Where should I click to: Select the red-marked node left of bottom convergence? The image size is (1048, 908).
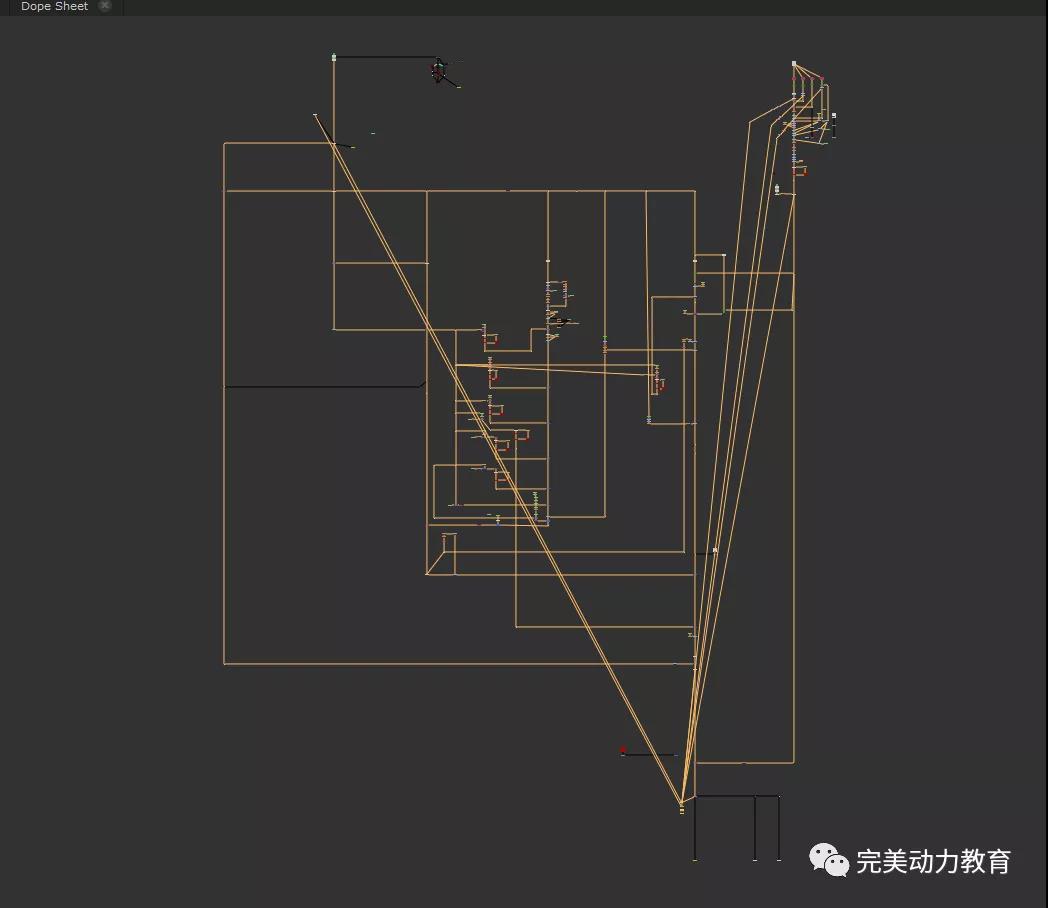point(623,751)
